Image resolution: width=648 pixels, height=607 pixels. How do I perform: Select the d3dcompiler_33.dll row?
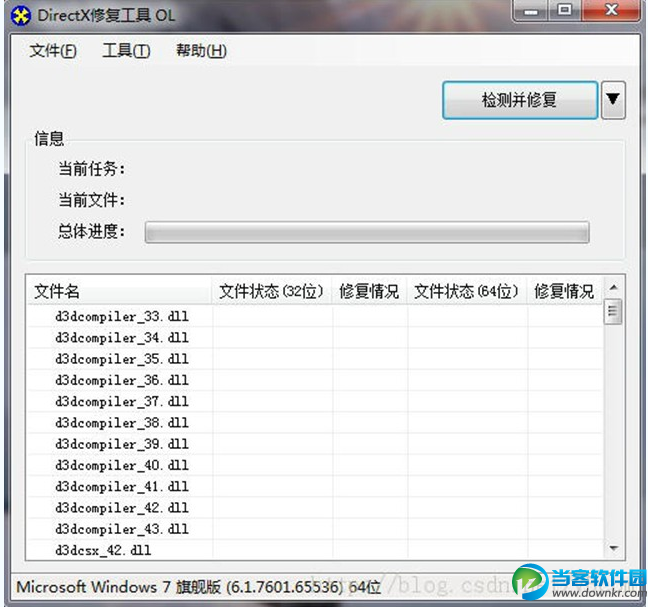(315, 317)
